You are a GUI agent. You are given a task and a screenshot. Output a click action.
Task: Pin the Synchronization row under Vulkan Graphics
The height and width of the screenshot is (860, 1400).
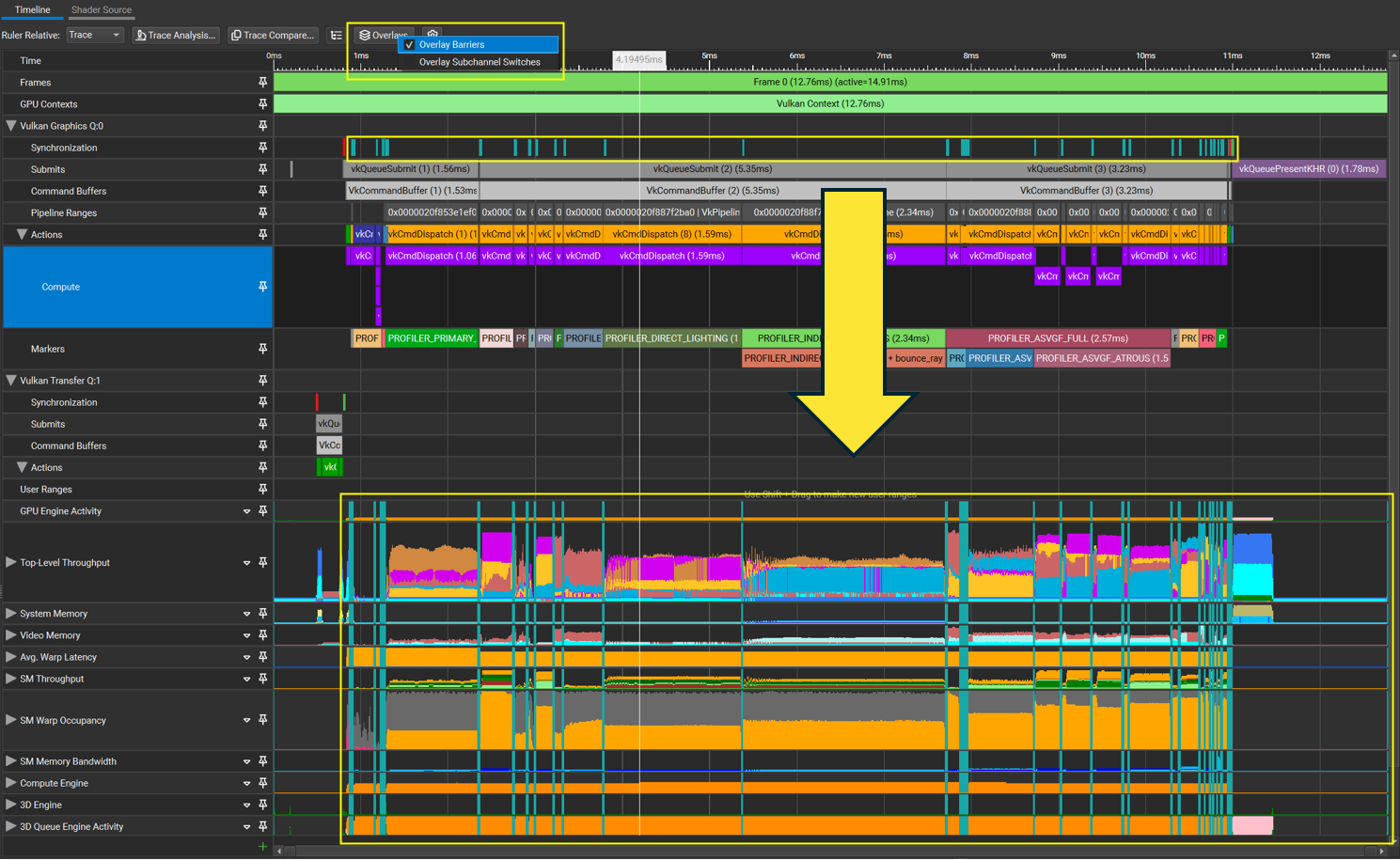tap(262, 148)
